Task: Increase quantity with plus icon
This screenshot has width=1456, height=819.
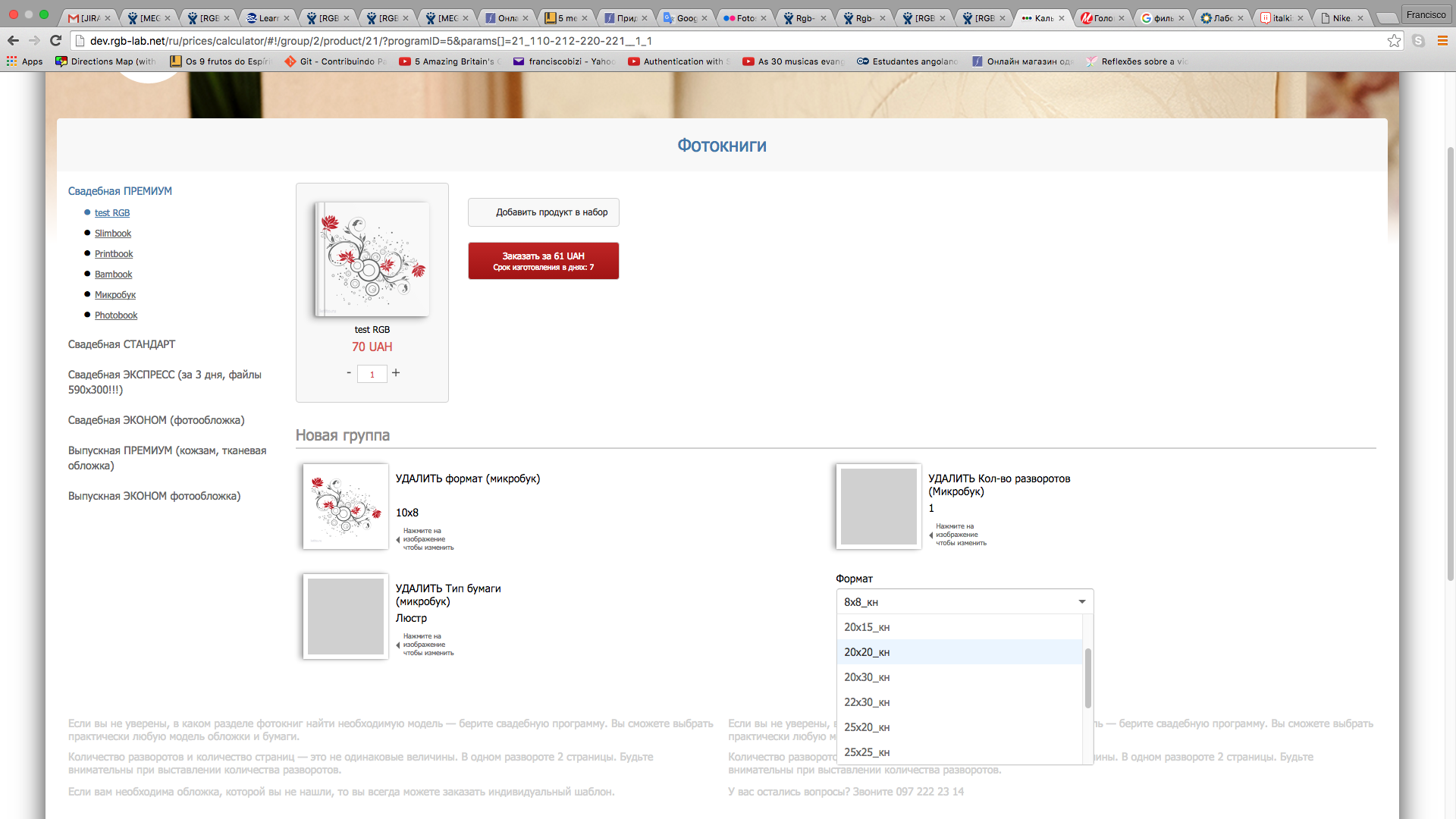Action: [396, 373]
